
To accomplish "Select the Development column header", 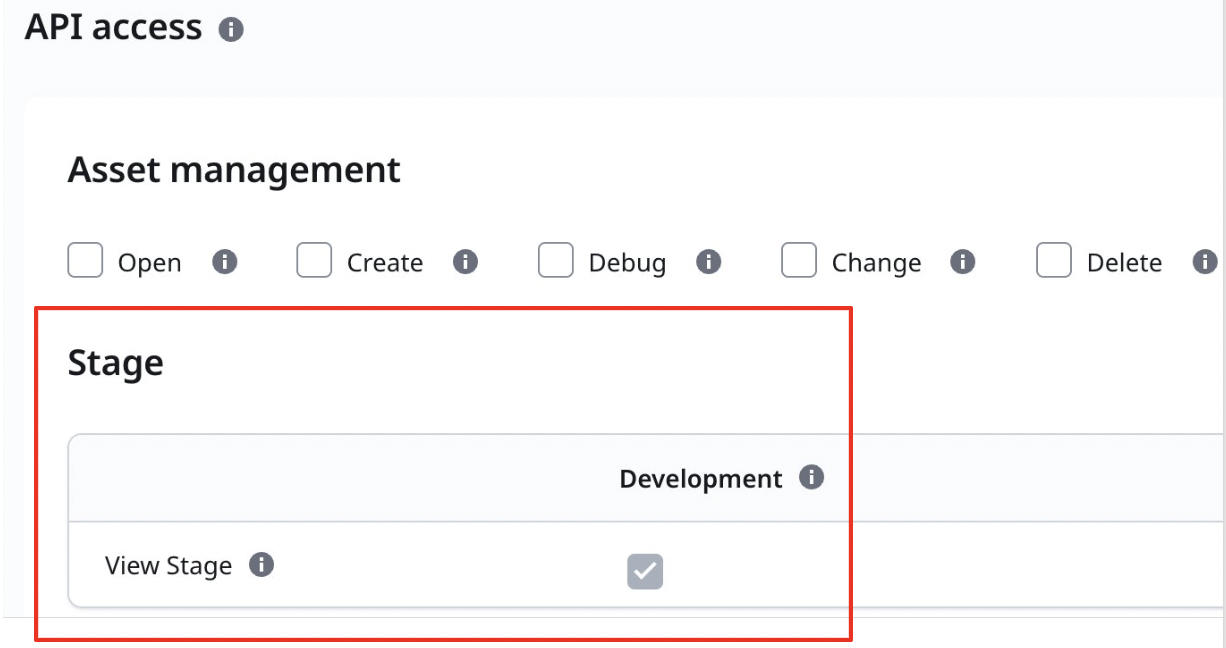I will coord(700,479).
